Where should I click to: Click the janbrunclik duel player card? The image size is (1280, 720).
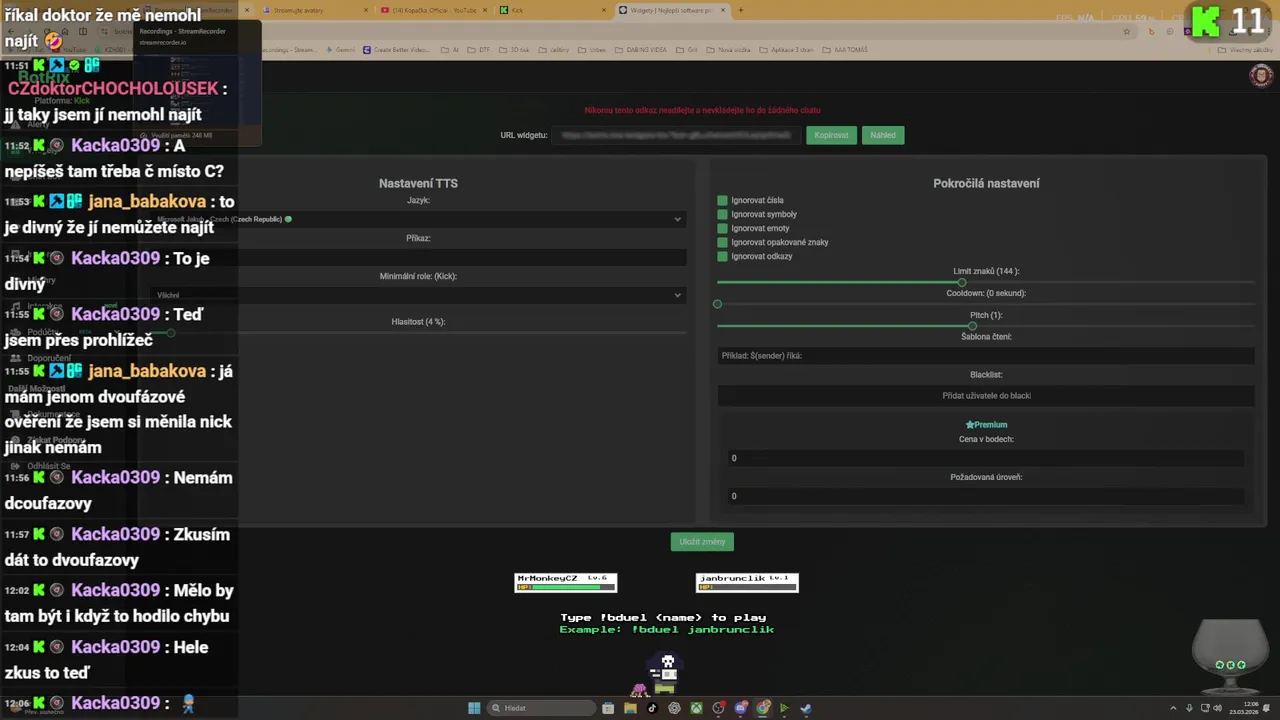(747, 582)
